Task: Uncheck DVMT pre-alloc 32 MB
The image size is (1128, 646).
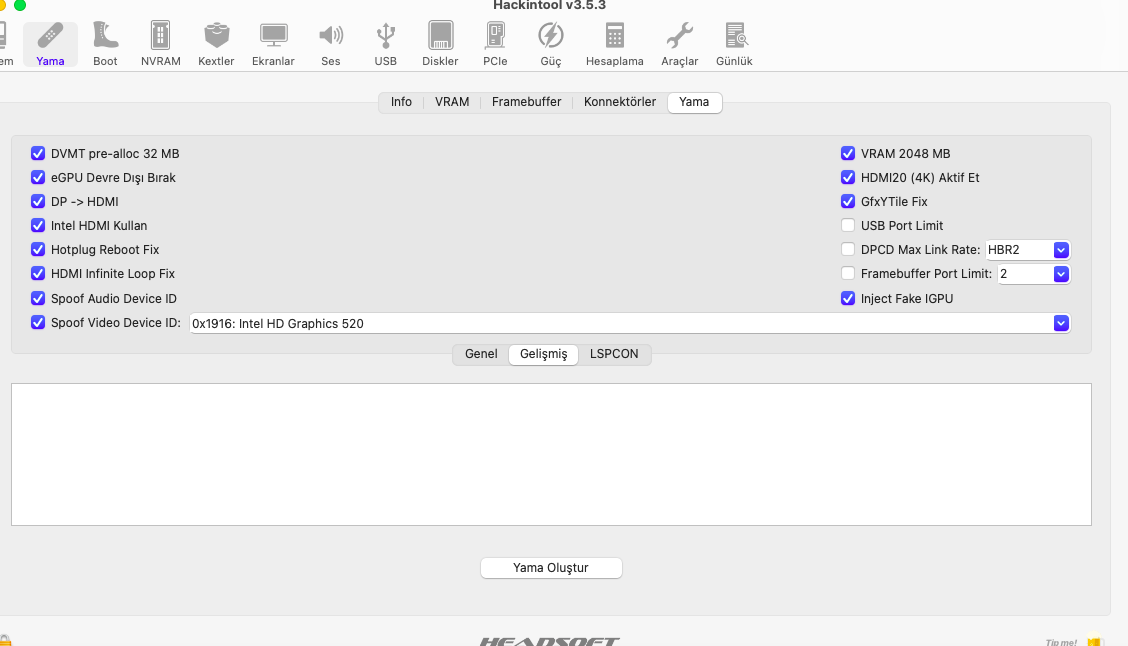Action: [x=39, y=154]
